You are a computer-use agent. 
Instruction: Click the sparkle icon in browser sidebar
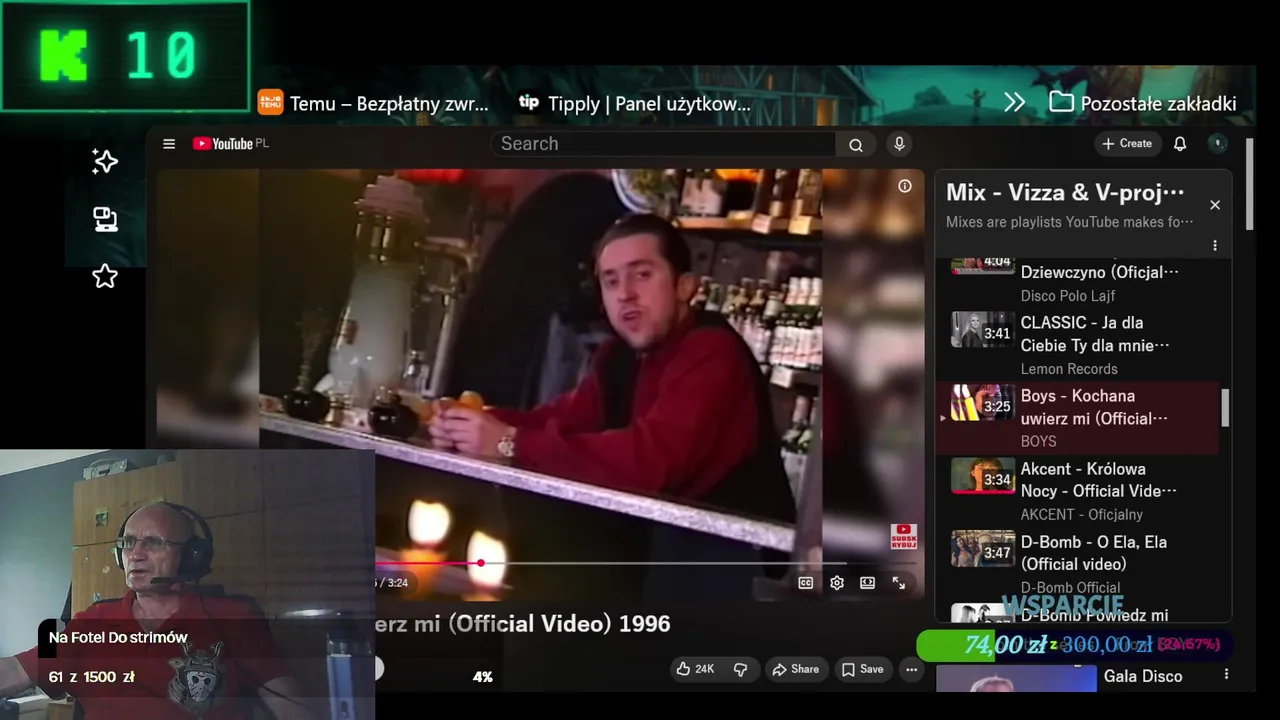[x=105, y=162]
